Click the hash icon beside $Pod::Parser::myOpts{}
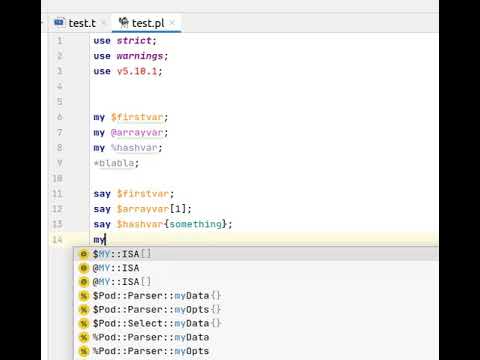This screenshot has height=360, width=480. pos(84,310)
